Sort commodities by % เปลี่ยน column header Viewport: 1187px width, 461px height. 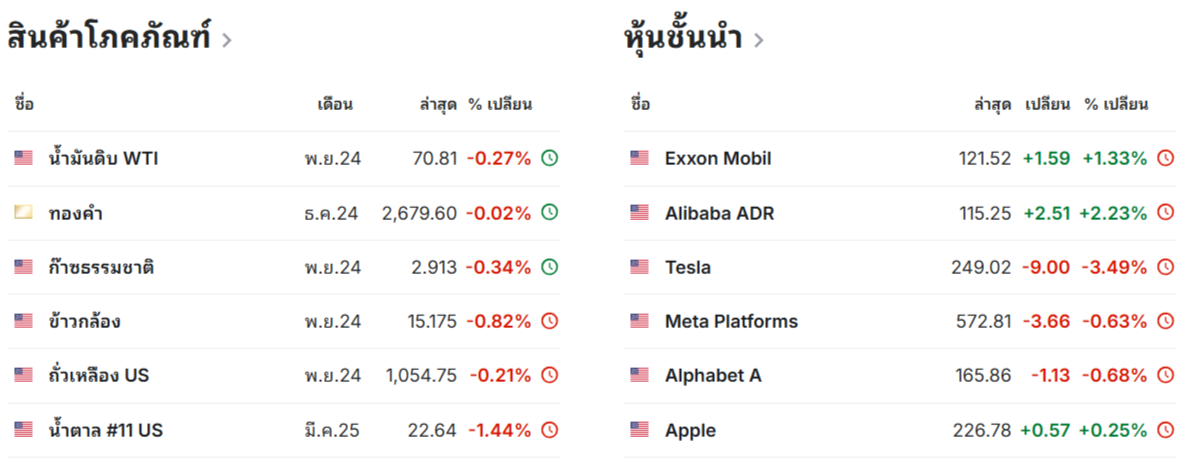point(500,104)
